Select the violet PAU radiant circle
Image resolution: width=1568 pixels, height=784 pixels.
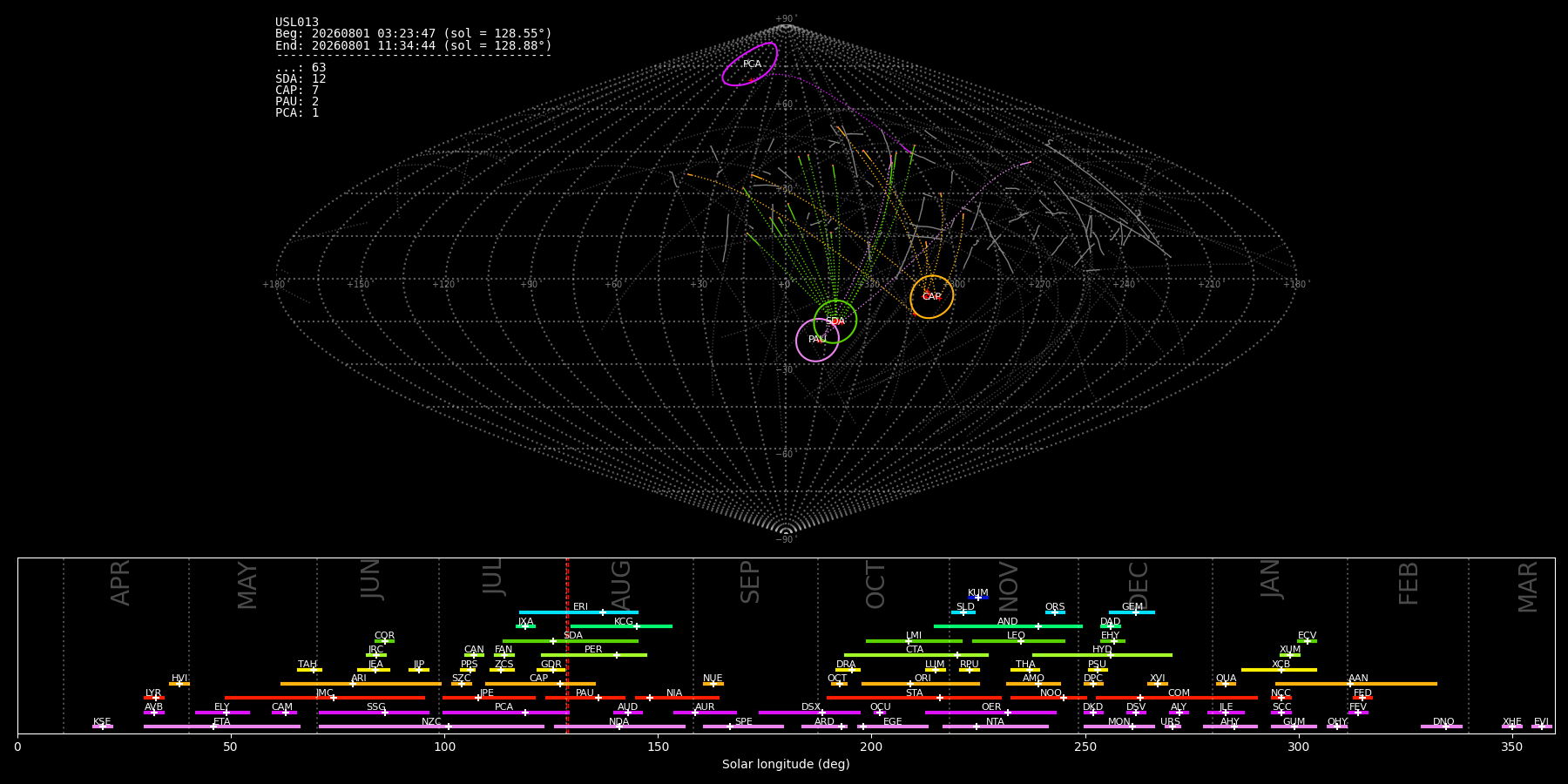click(x=817, y=340)
